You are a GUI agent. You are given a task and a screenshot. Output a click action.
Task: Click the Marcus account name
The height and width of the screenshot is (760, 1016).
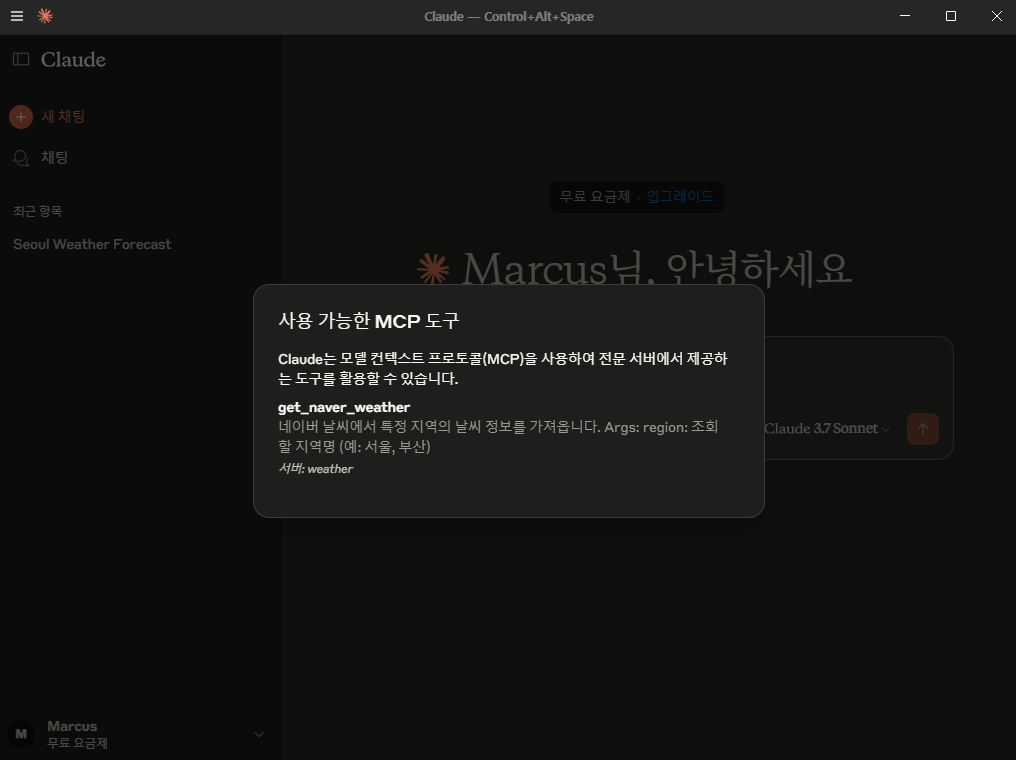coord(72,726)
